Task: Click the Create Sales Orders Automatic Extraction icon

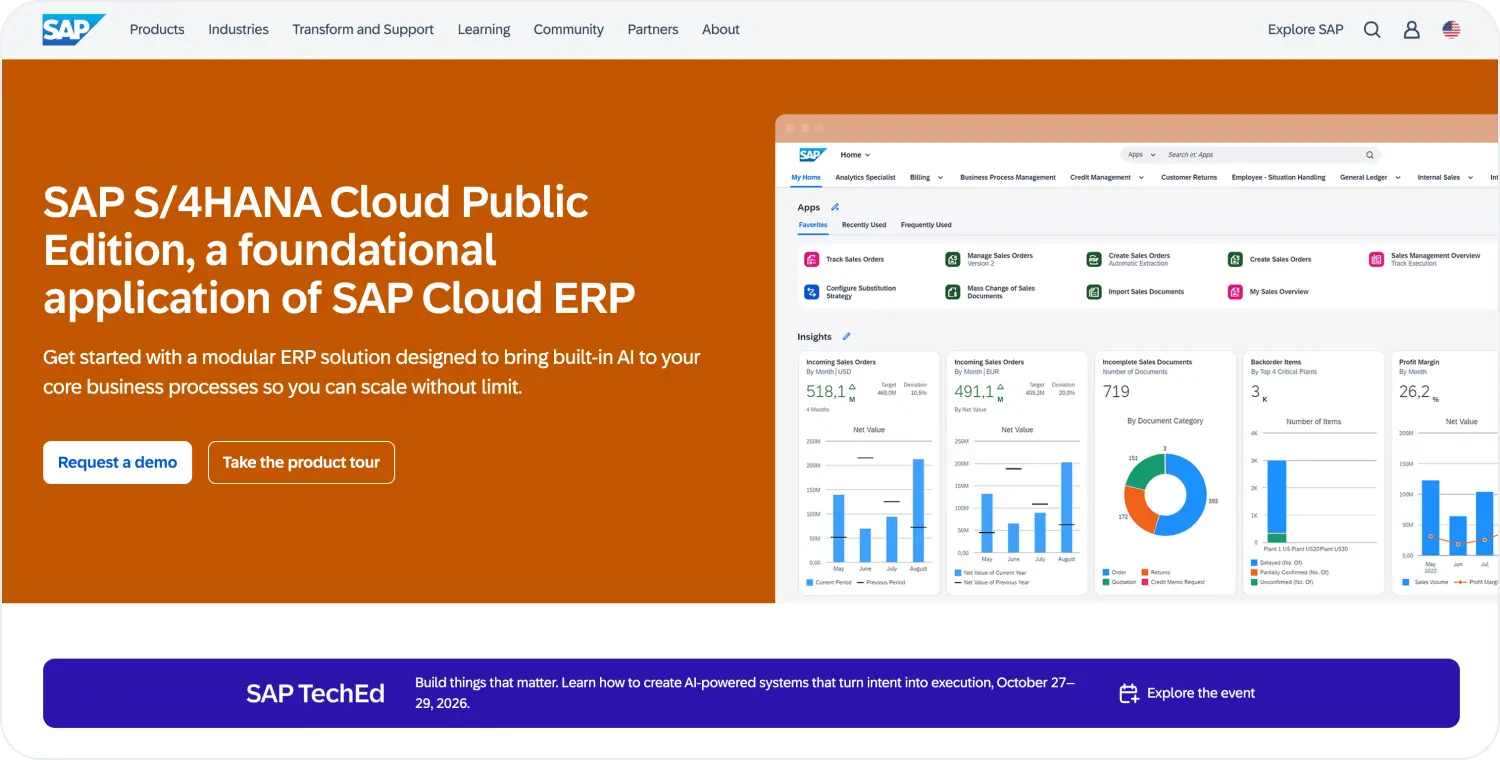Action: point(1094,259)
